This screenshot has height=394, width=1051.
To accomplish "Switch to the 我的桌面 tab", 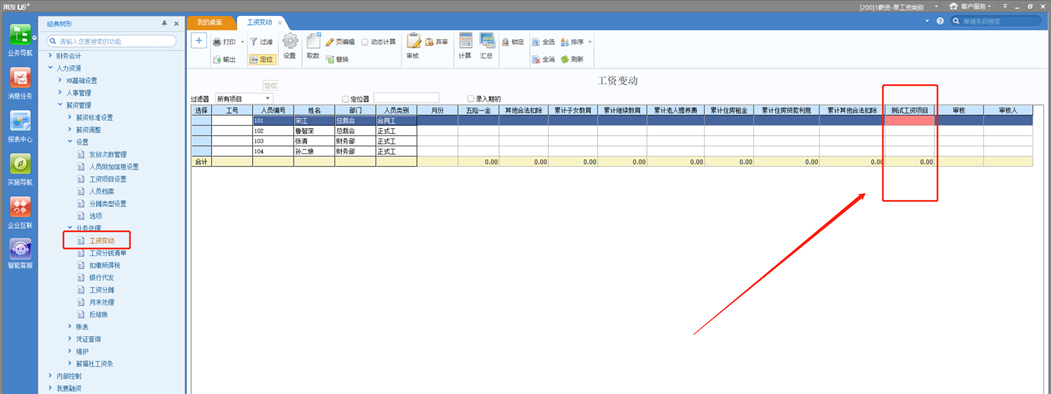I will point(210,22).
